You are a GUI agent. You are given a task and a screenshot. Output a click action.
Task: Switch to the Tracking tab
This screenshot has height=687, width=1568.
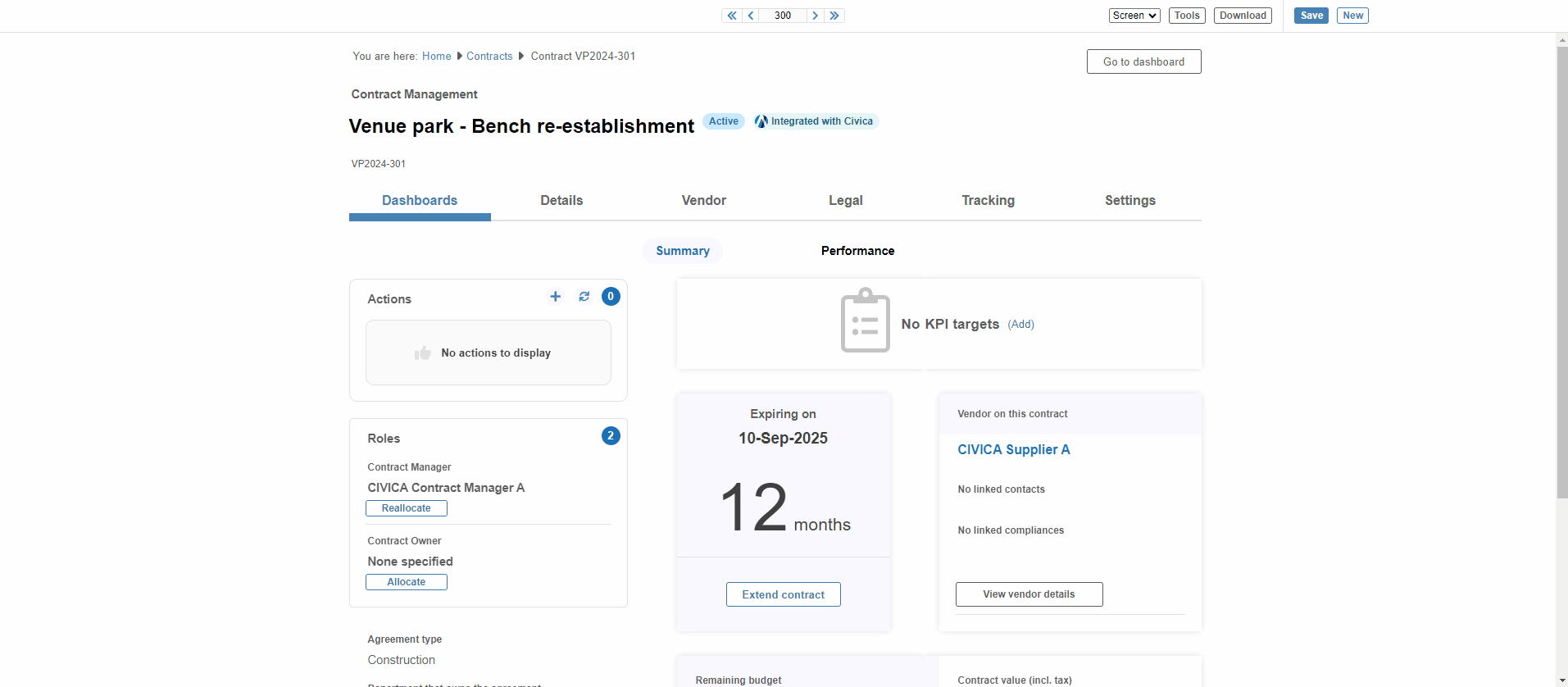(x=988, y=201)
